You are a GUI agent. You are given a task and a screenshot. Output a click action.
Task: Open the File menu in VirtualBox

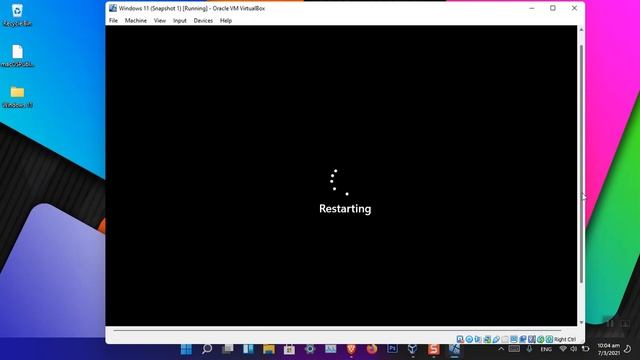tap(113, 20)
